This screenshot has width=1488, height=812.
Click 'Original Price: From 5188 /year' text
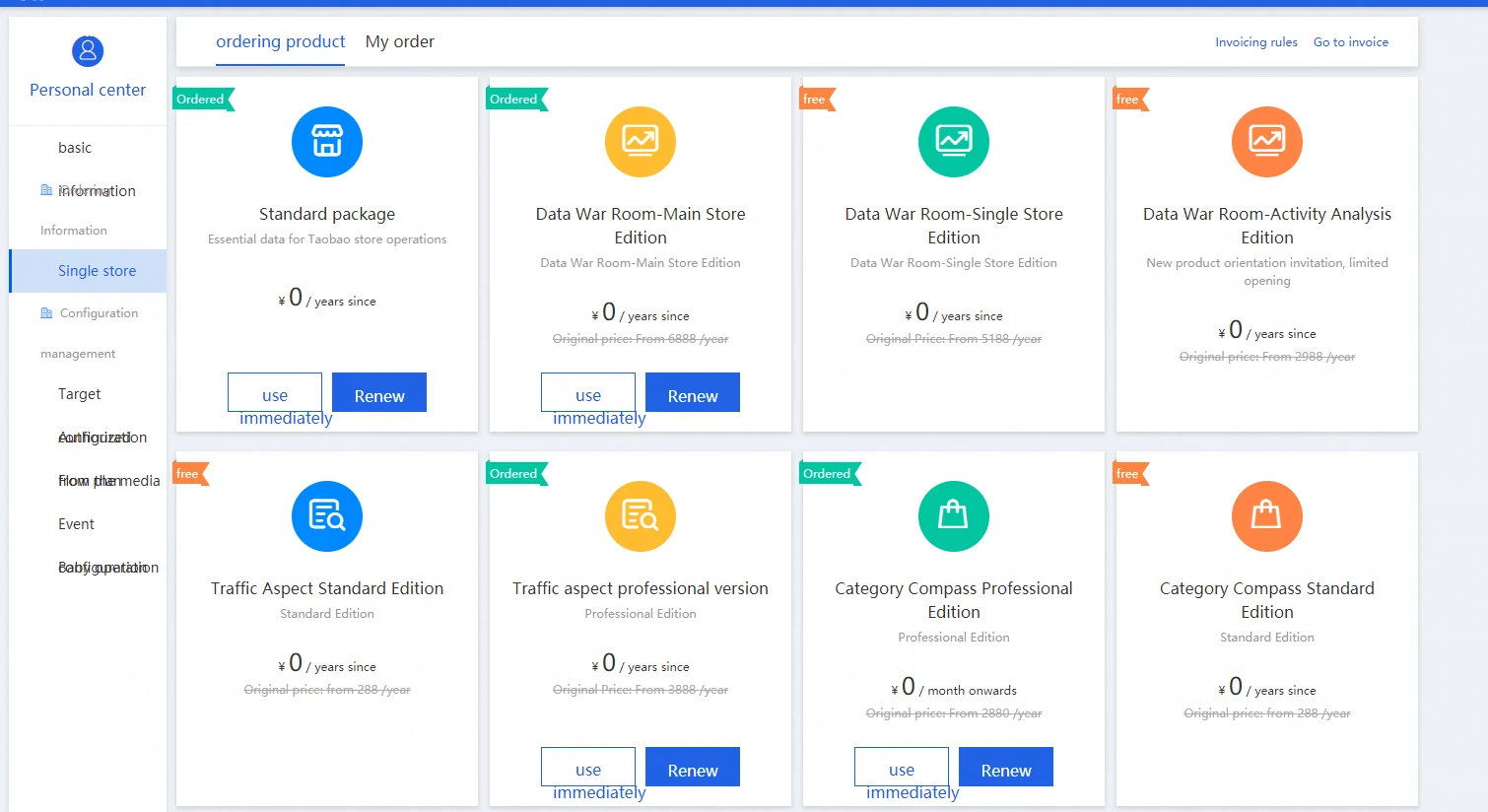(954, 339)
